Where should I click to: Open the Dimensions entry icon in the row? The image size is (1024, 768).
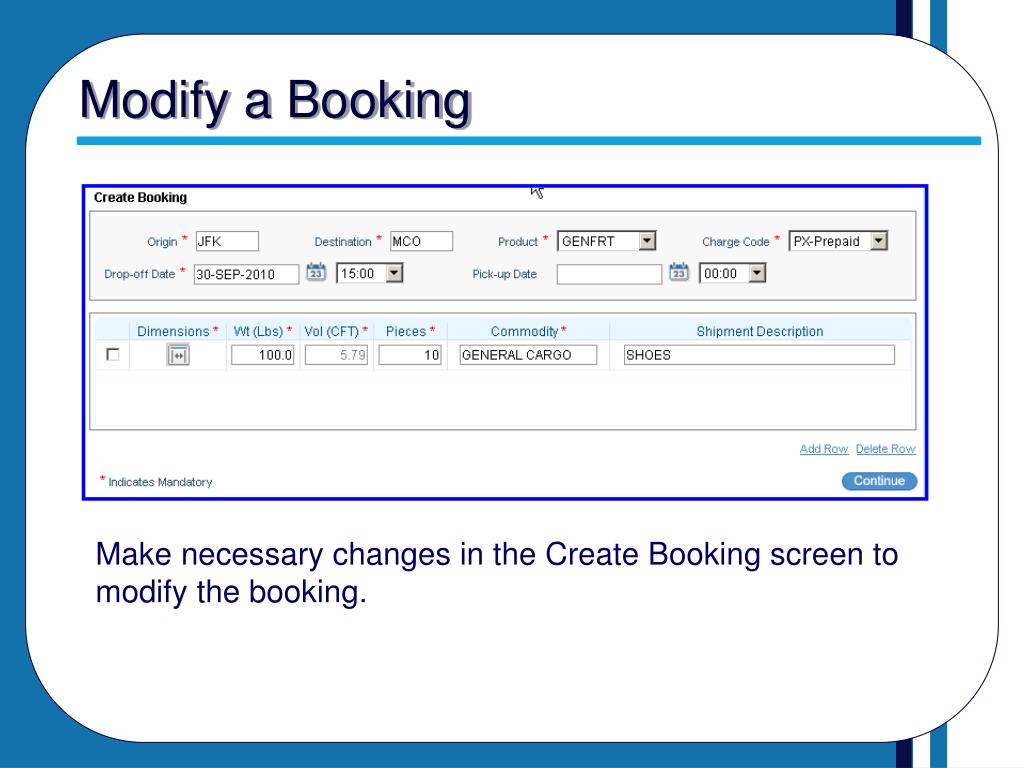point(178,355)
